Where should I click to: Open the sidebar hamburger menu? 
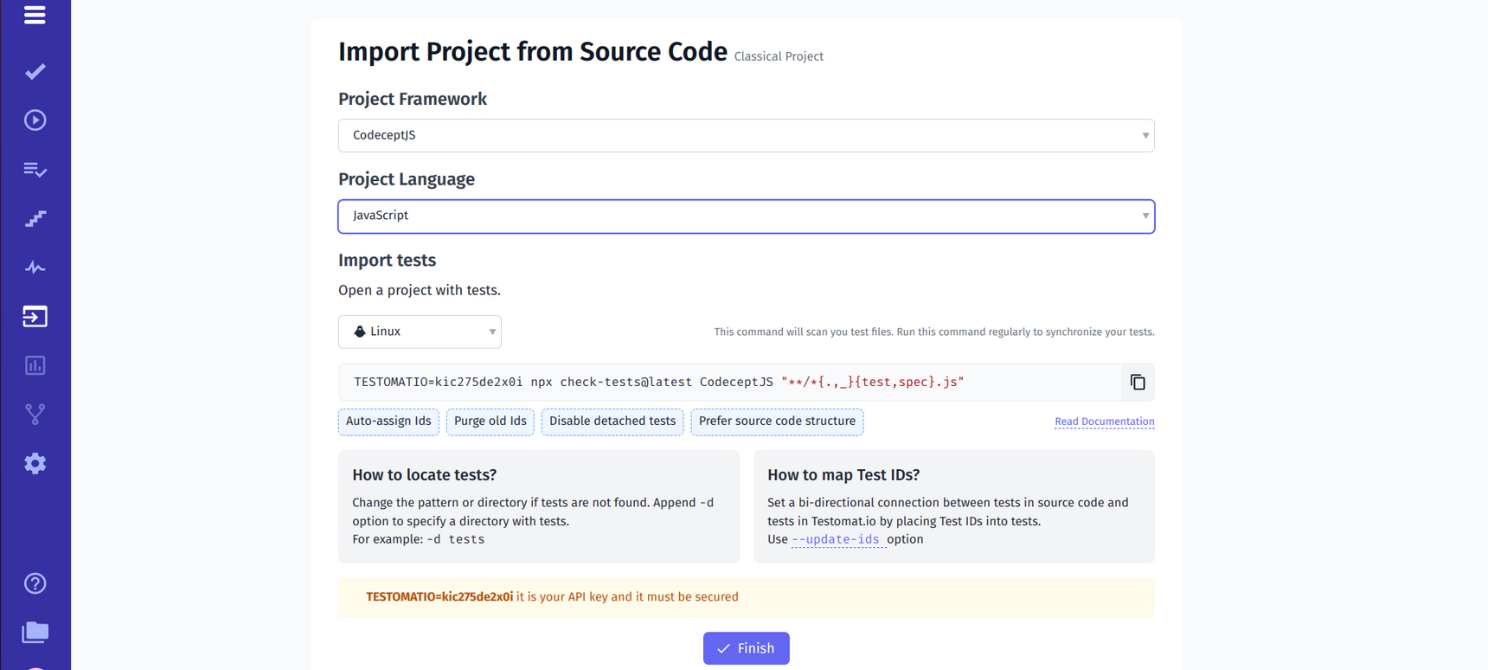click(x=35, y=15)
